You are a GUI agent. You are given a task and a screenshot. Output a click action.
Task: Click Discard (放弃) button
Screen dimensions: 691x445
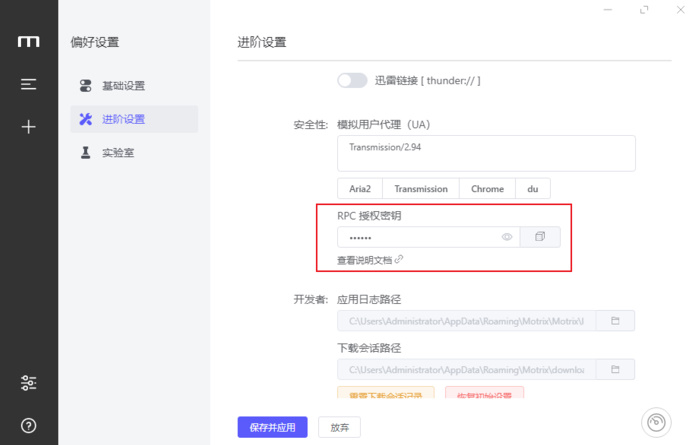pyautogui.click(x=339, y=427)
